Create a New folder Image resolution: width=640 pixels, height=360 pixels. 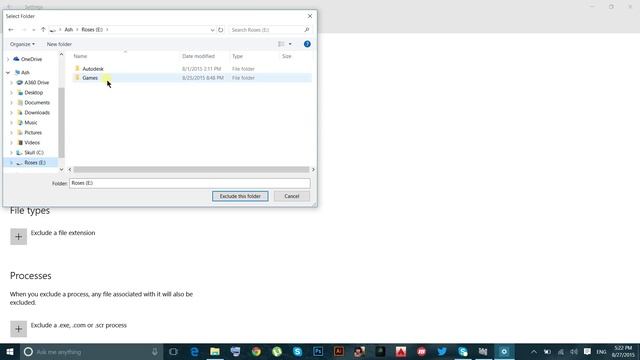pos(59,44)
